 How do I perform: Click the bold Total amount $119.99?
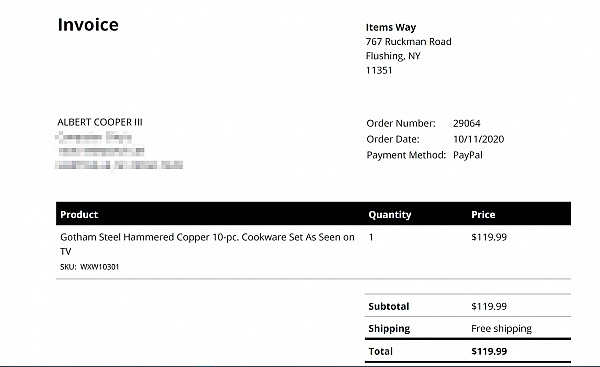pos(489,351)
